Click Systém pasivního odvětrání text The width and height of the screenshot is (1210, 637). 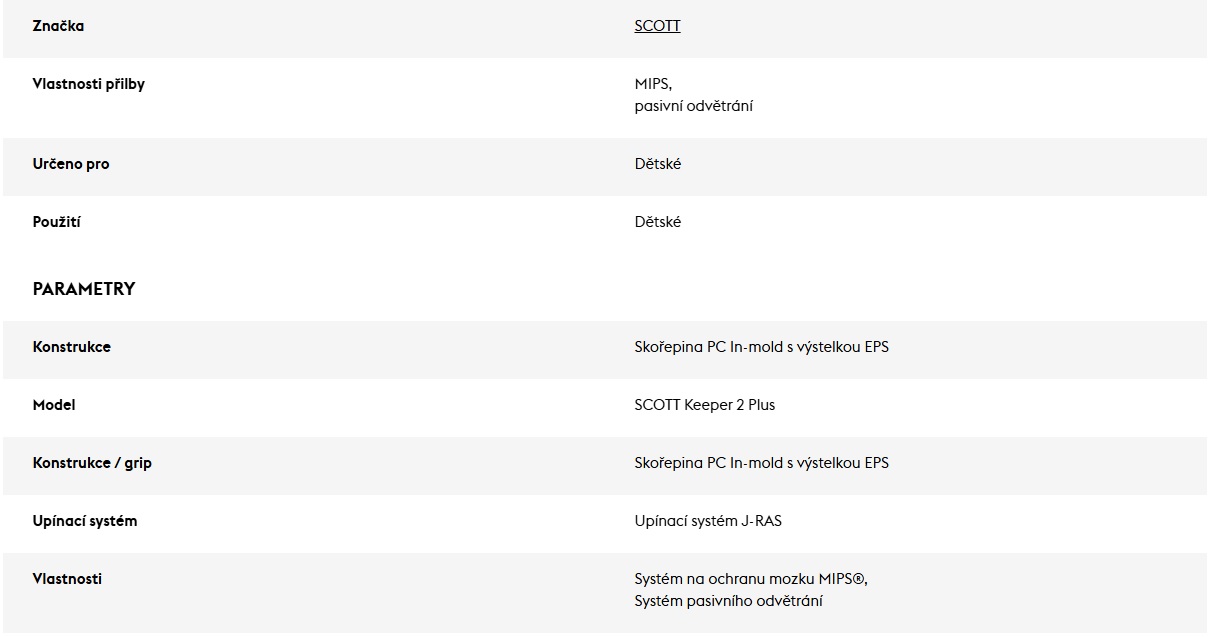coord(728,601)
